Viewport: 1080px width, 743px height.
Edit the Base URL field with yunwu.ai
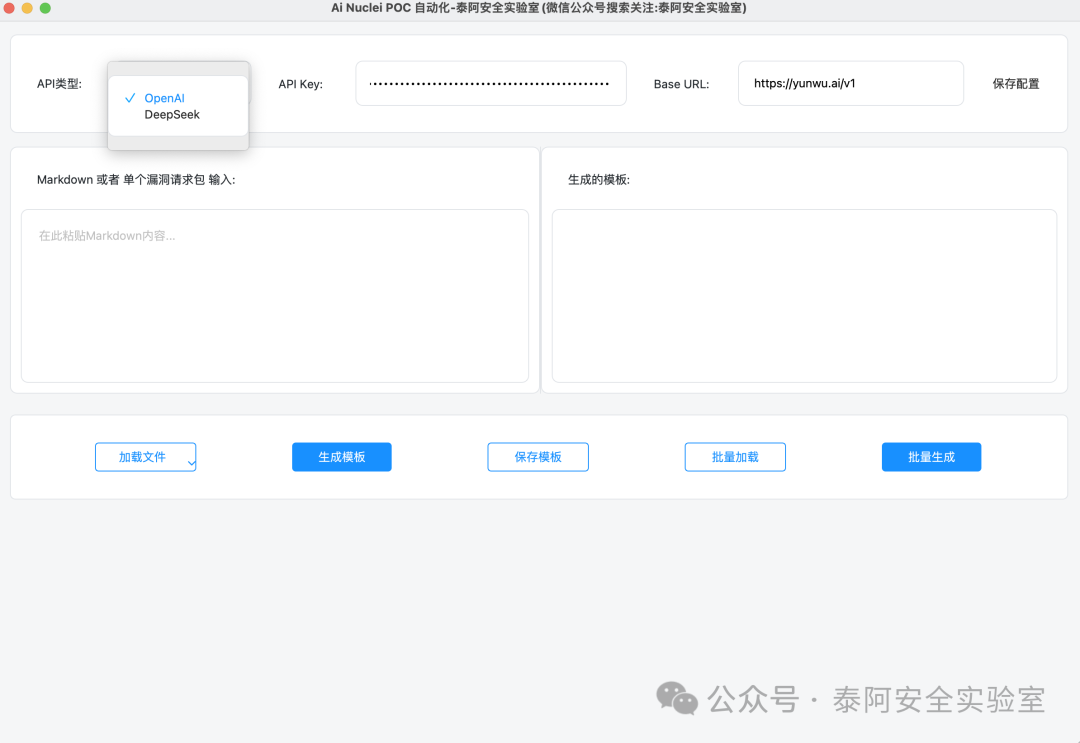[x=851, y=83]
